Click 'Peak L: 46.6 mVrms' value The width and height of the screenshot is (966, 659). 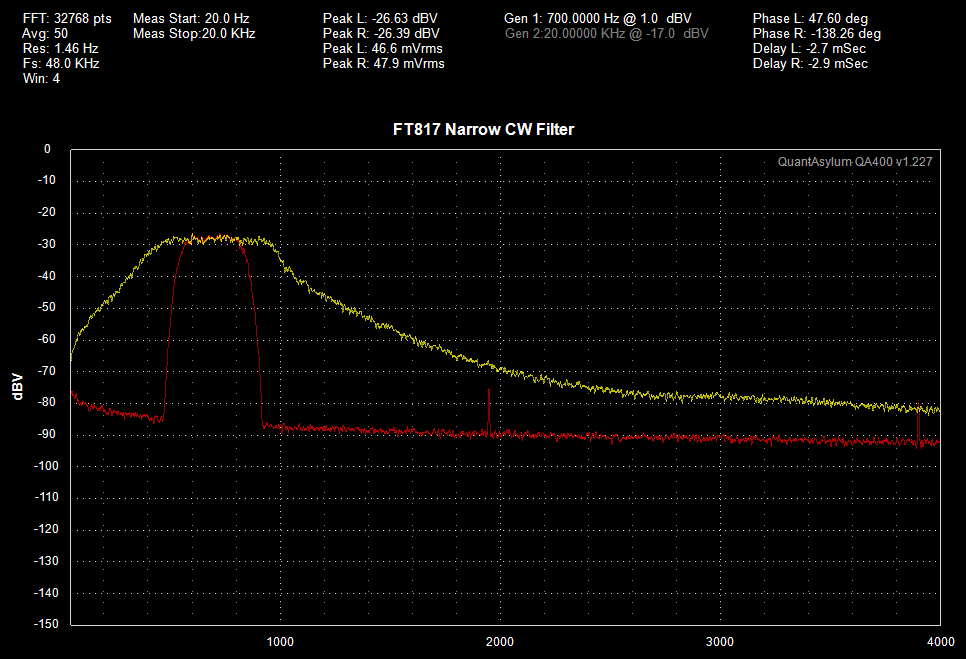click(x=383, y=48)
